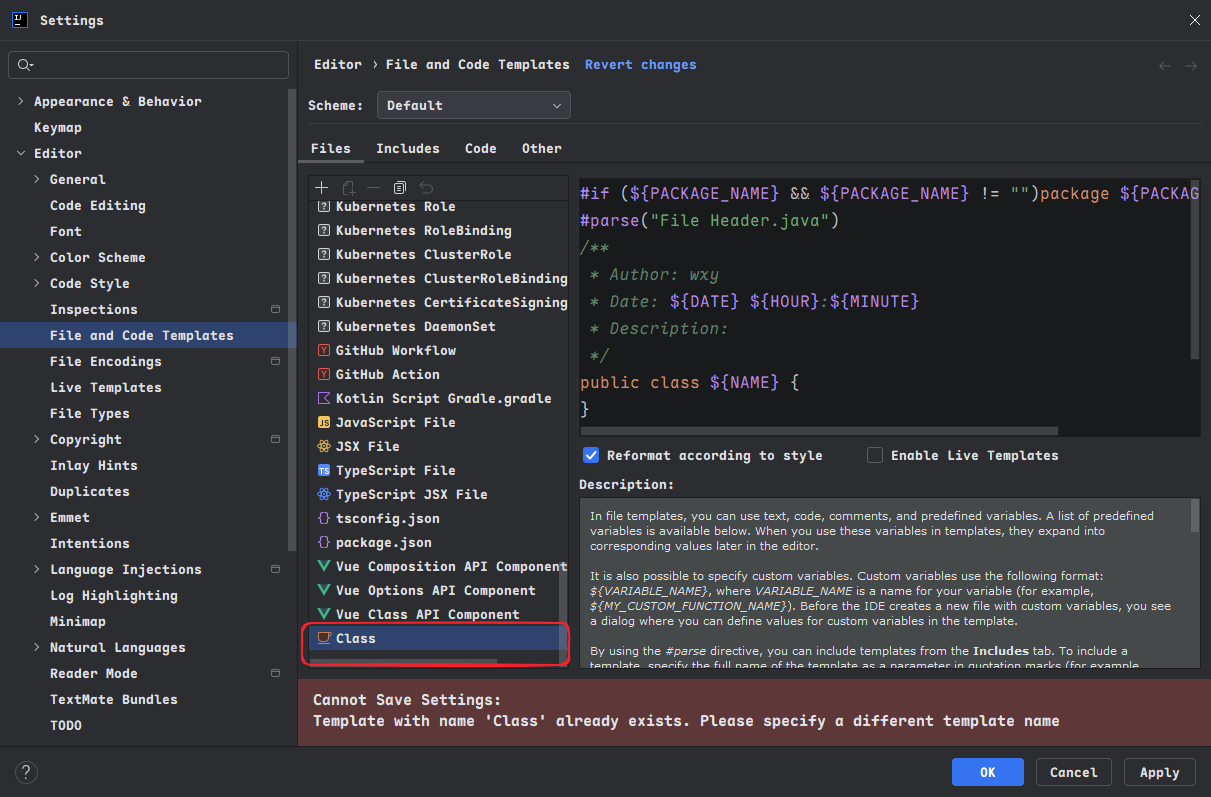Click the help question mark icon
The width and height of the screenshot is (1211, 797).
(27, 772)
